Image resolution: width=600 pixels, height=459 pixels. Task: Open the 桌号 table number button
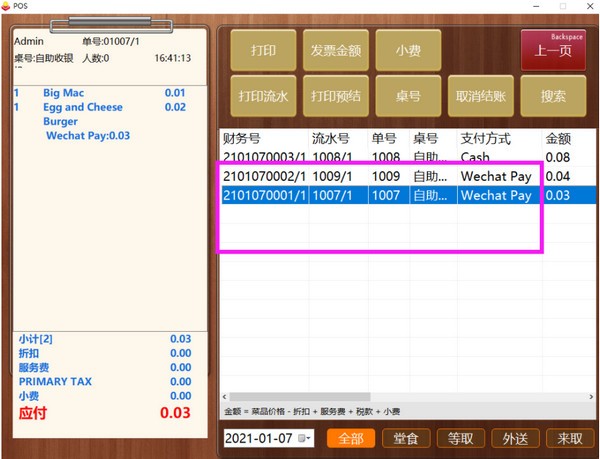click(408, 96)
